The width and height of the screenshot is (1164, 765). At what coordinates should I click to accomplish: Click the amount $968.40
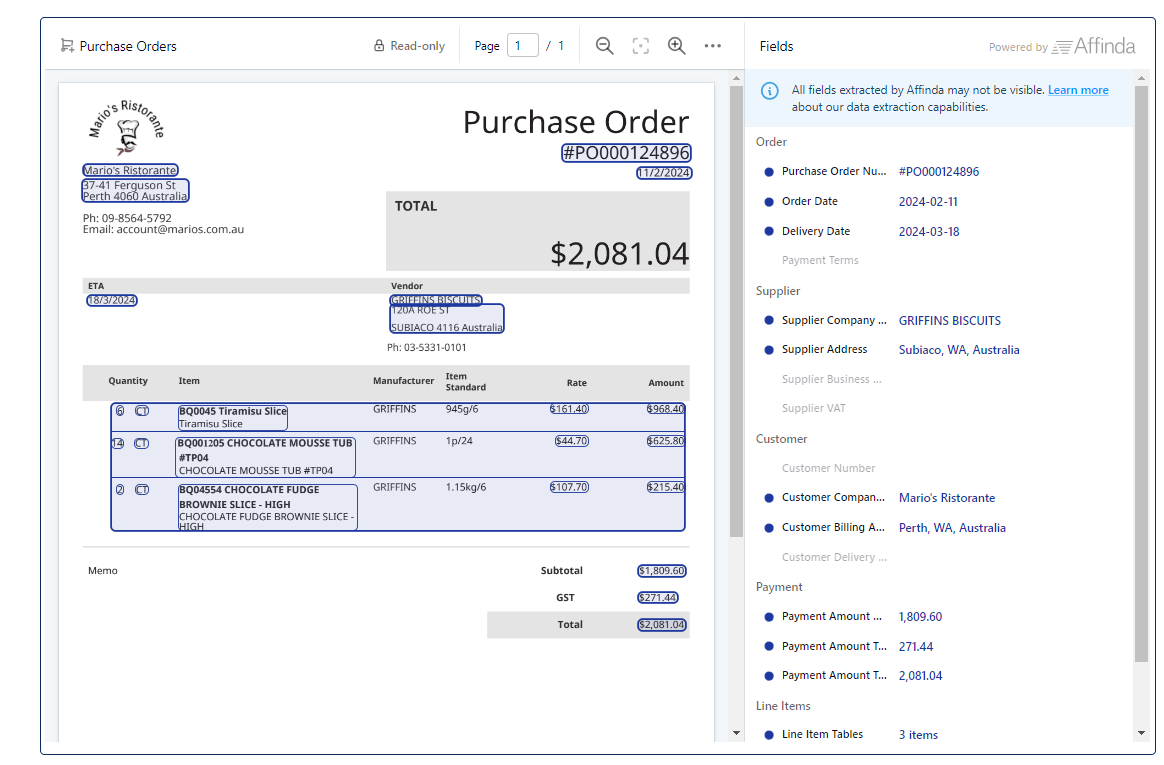pos(665,409)
